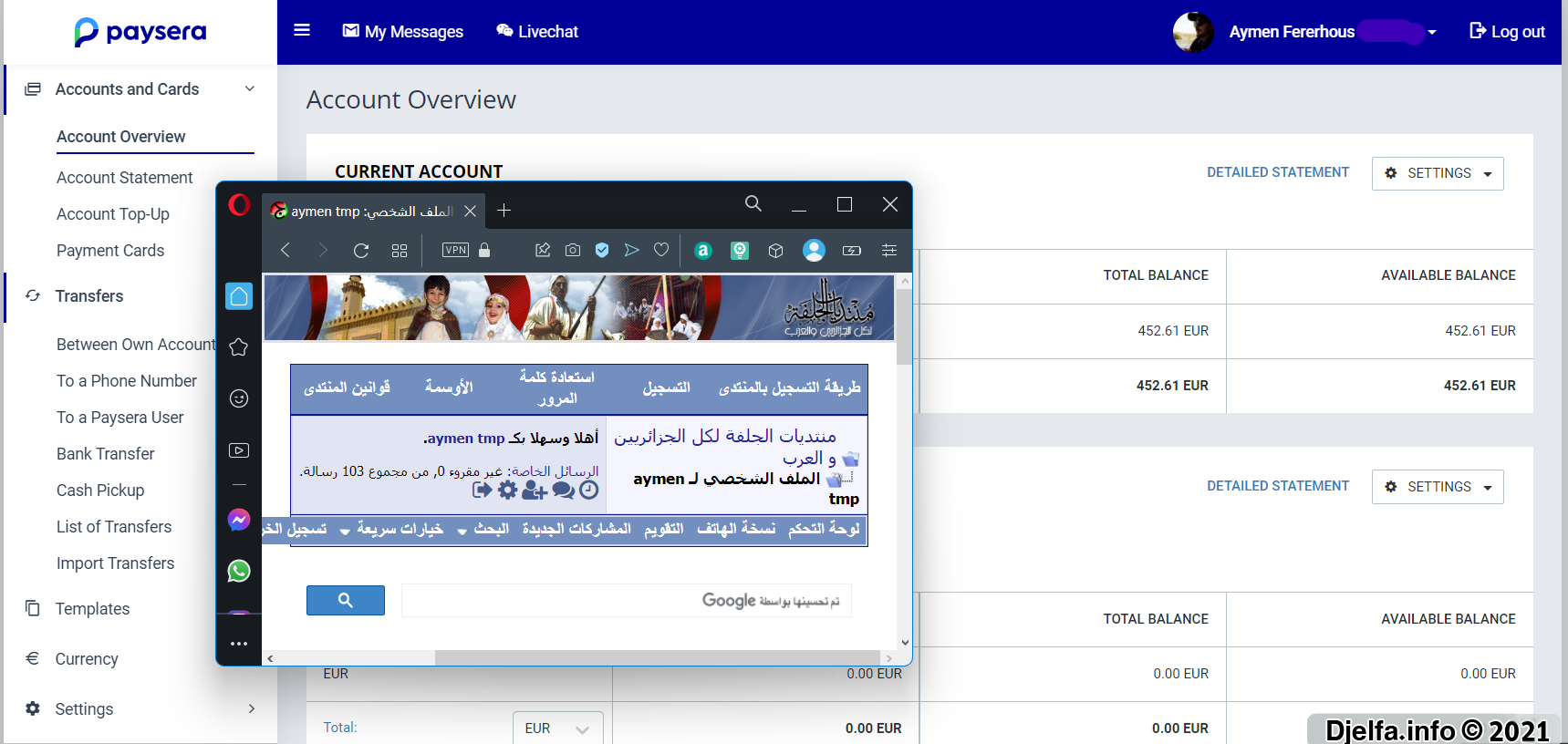1568x744 pixels.
Task: Click the forum add-friend icon
Action: coord(535,491)
